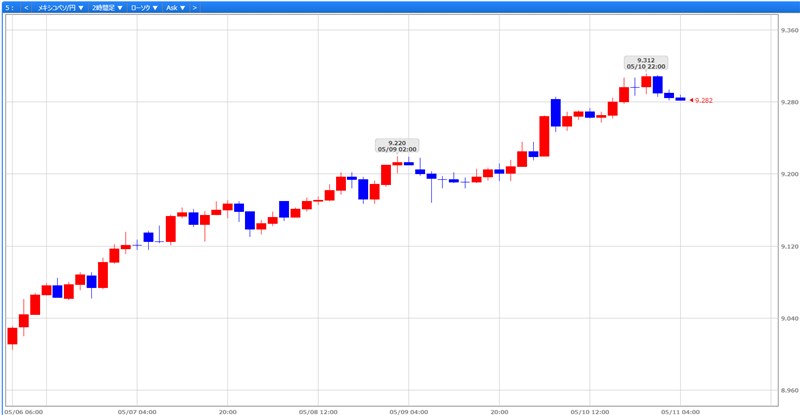The image size is (800, 415).
Task: Expand the 2時間足 timeframe dropdown
Action: pyautogui.click(x=107, y=7)
